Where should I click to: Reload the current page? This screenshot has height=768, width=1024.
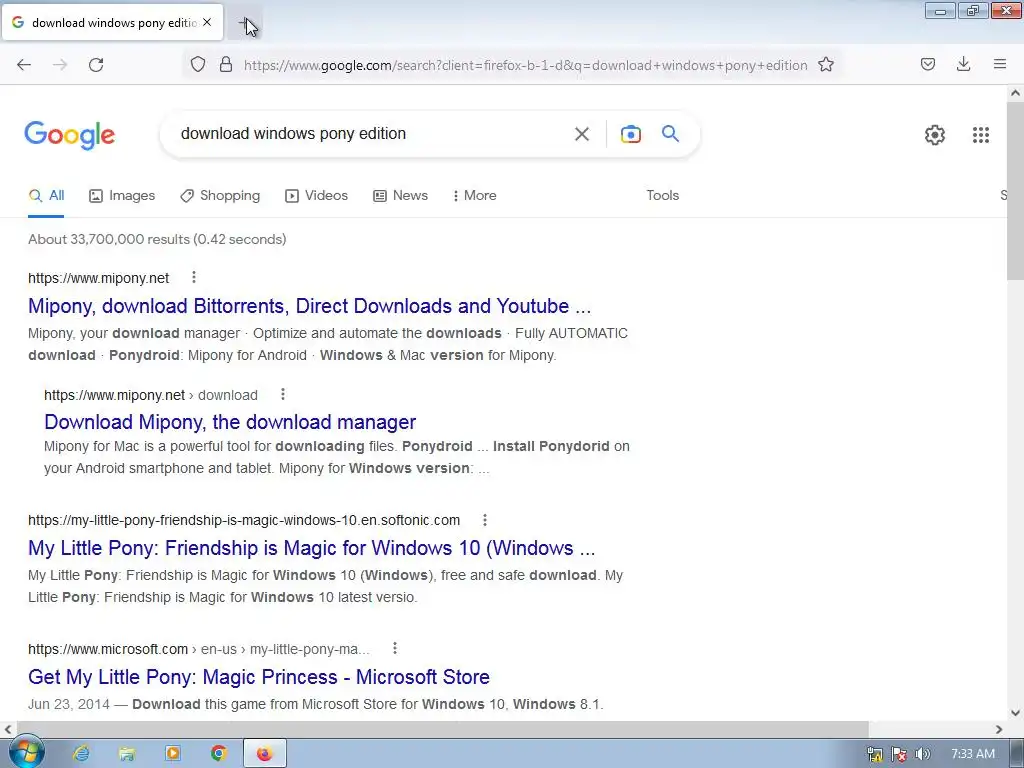[x=96, y=65]
